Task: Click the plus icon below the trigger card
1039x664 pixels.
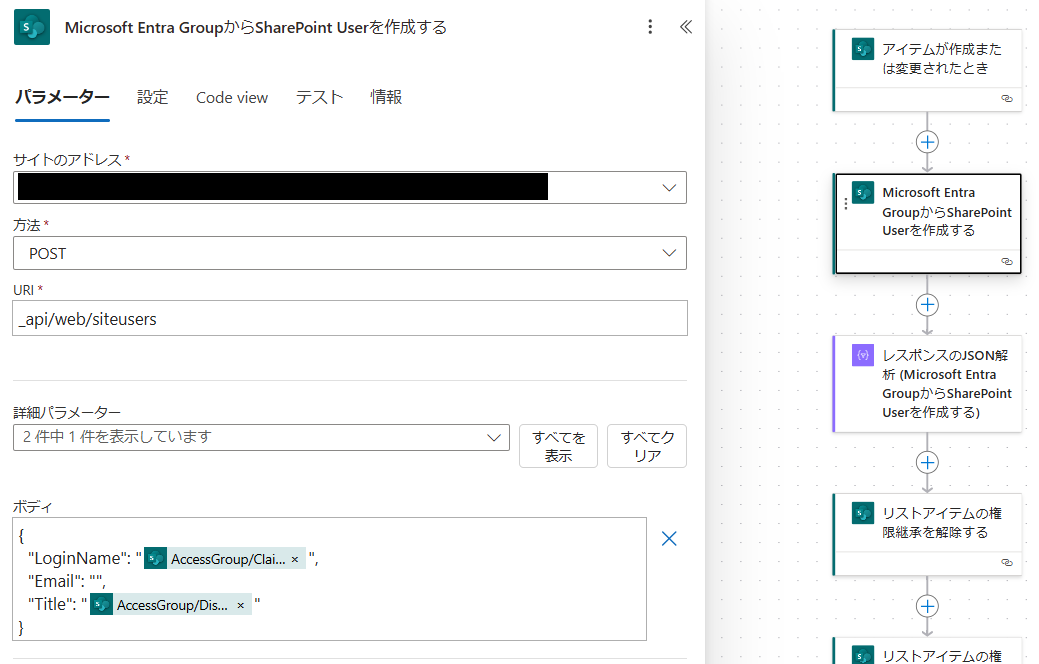Action: click(x=927, y=141)
